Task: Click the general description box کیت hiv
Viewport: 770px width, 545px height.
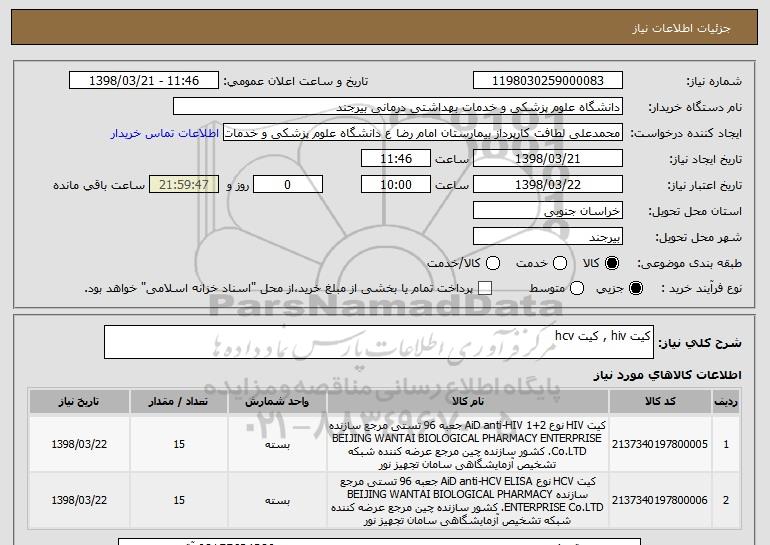Action: click(379, 342)
